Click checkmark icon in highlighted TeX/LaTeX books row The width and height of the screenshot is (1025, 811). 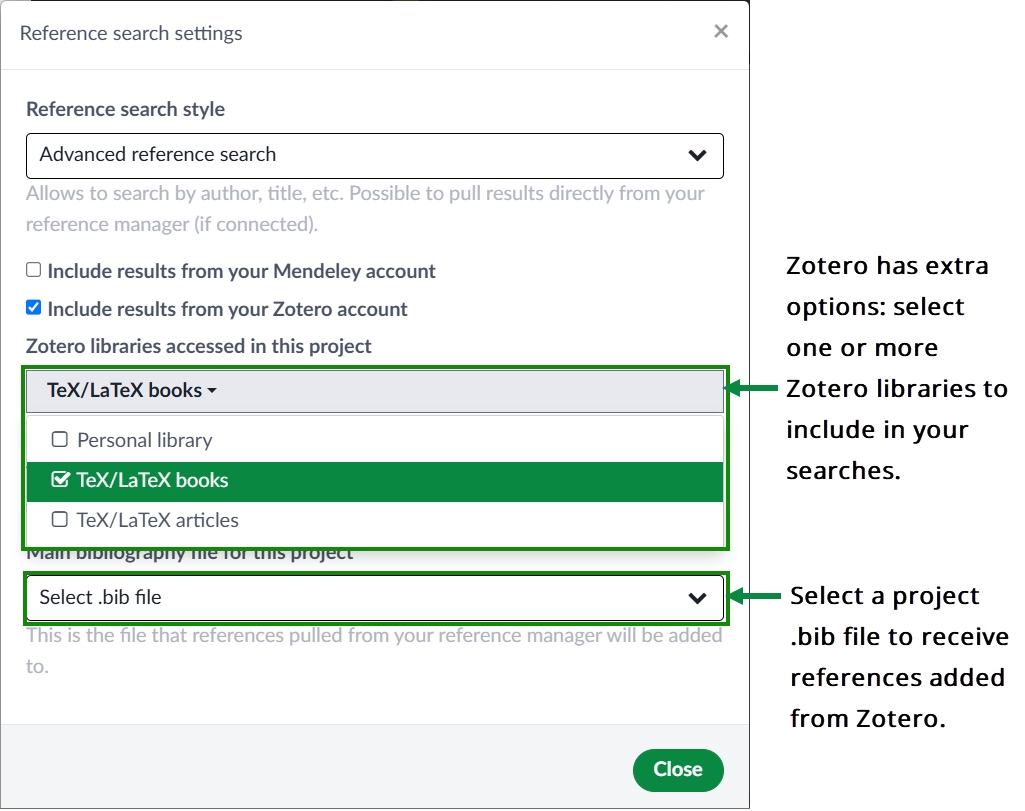click(60, 480)
